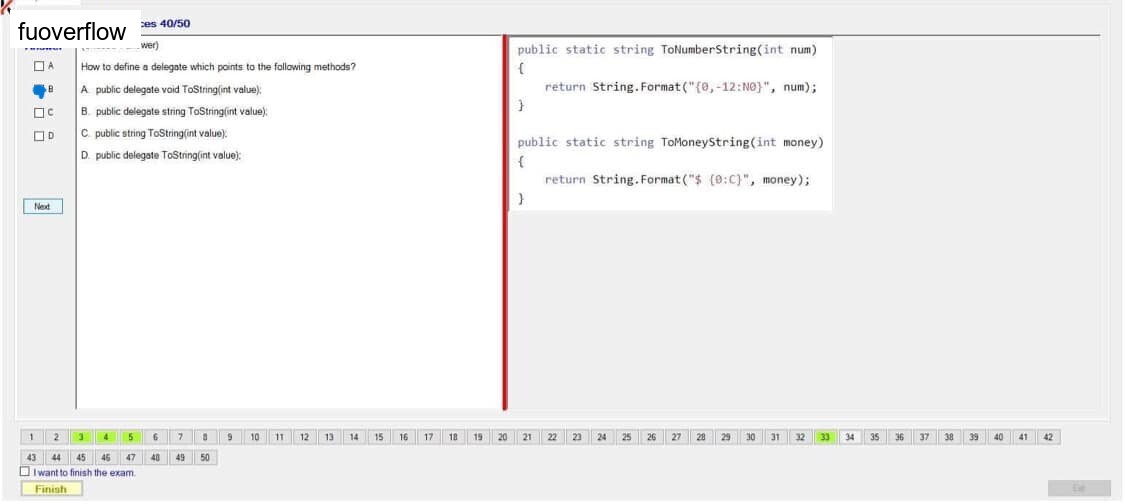Select question 17 in navigator
Viewport: 1125px width, 504px height.
click(x=428, y=437)
